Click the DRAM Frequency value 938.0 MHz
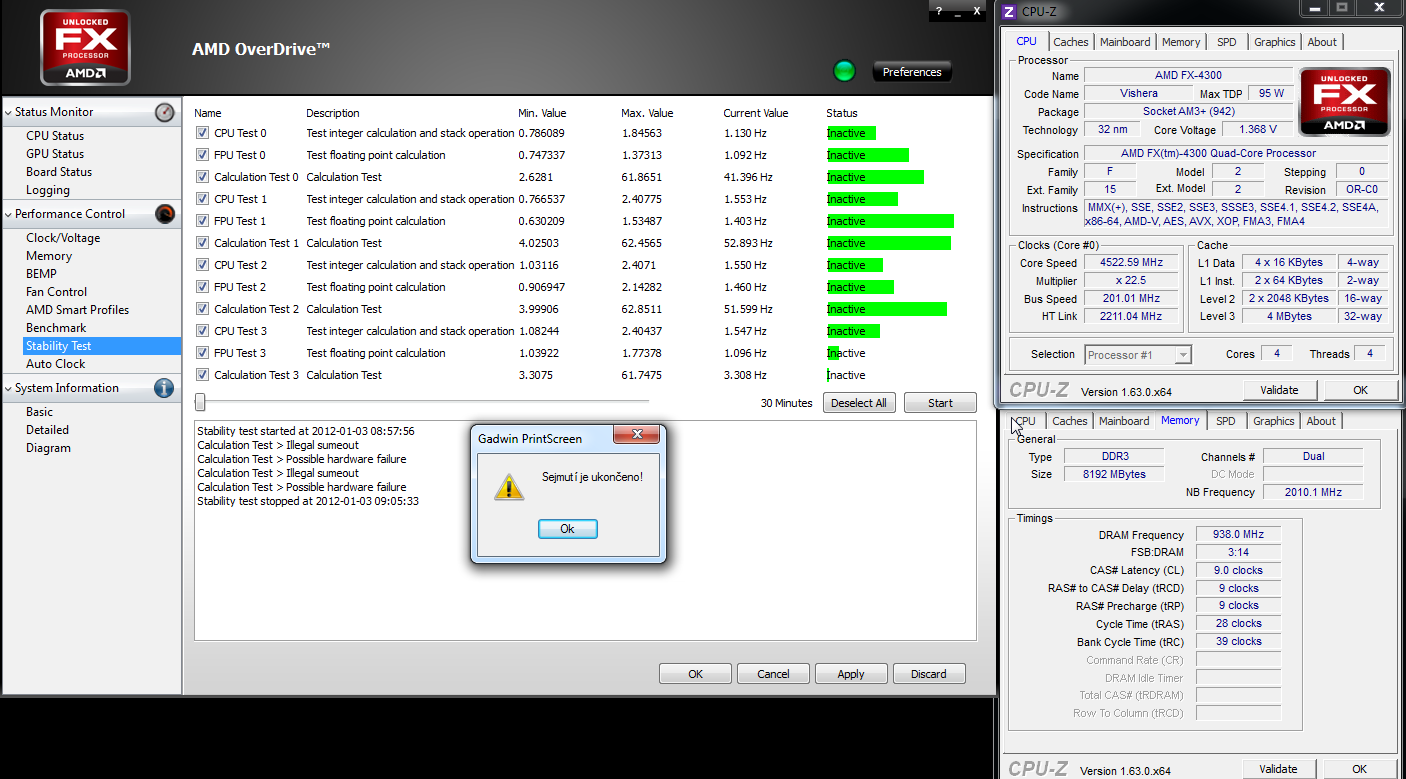This screenshot has width=1406, height=779. coord(1238,534)
